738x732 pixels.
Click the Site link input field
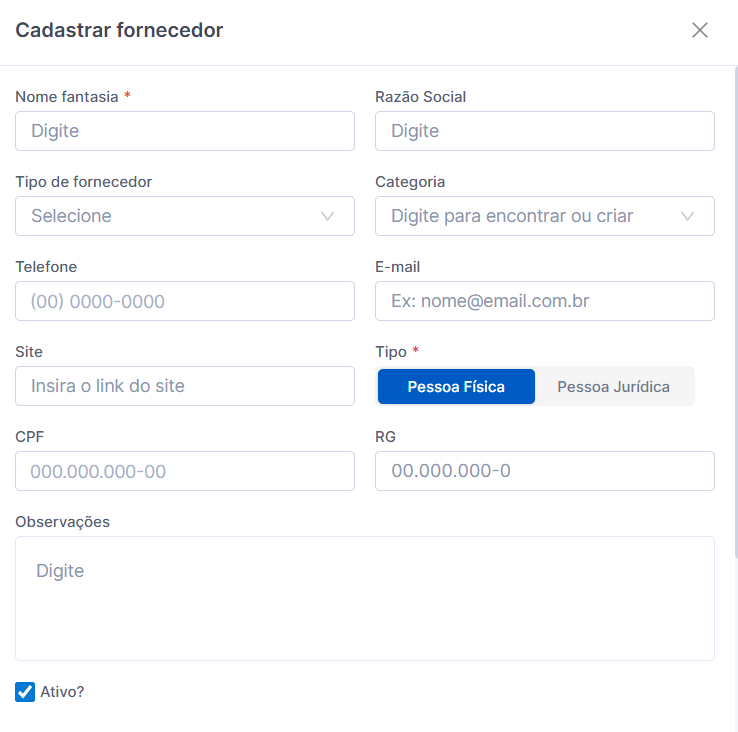click(x=185, y=386)
